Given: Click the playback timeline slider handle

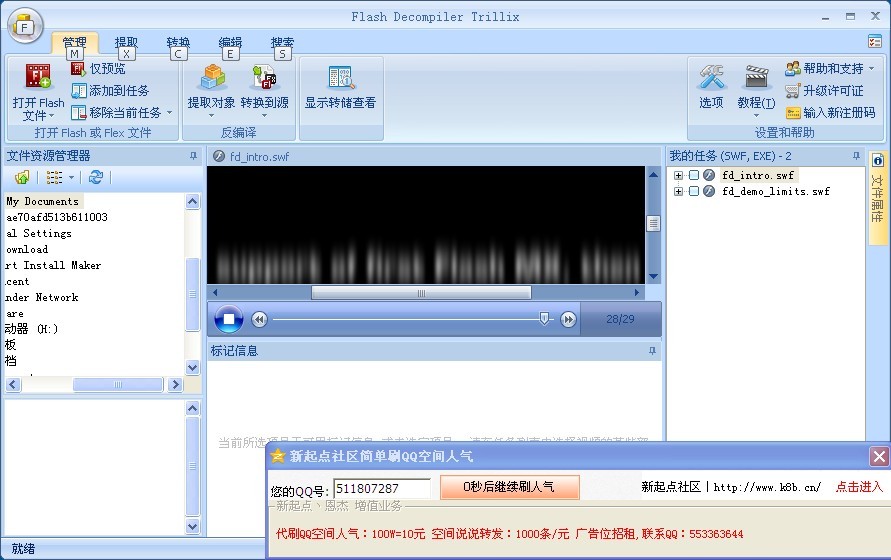Looking at the screenshot, I should (x=544, y=318).
